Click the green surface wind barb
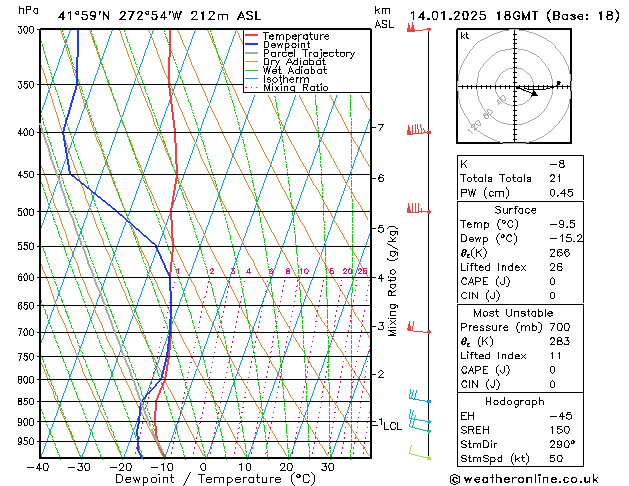Viewport: 629px width, 486px height. [x=420, y=452]
